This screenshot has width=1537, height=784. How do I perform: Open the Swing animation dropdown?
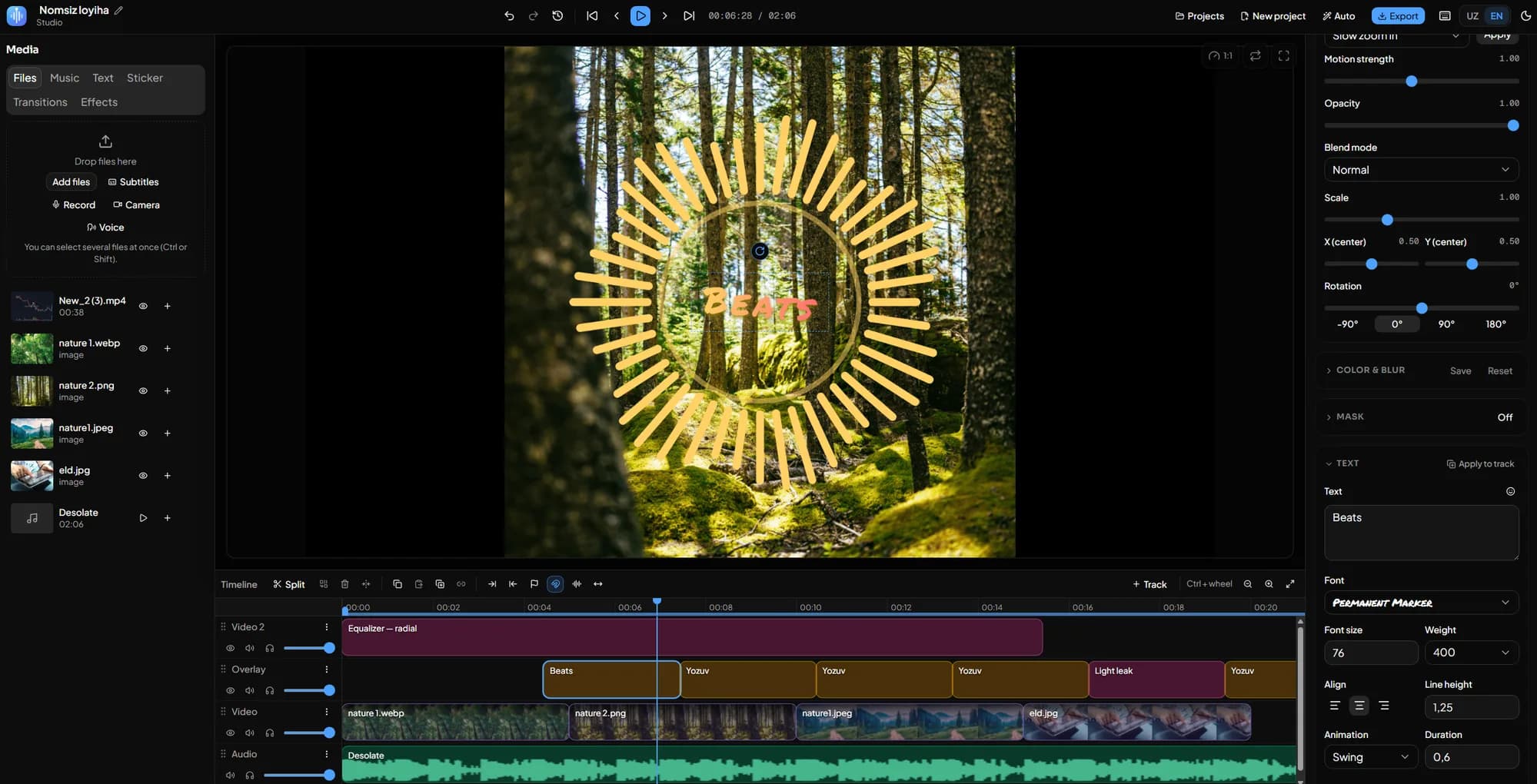tap(1371, 757)
